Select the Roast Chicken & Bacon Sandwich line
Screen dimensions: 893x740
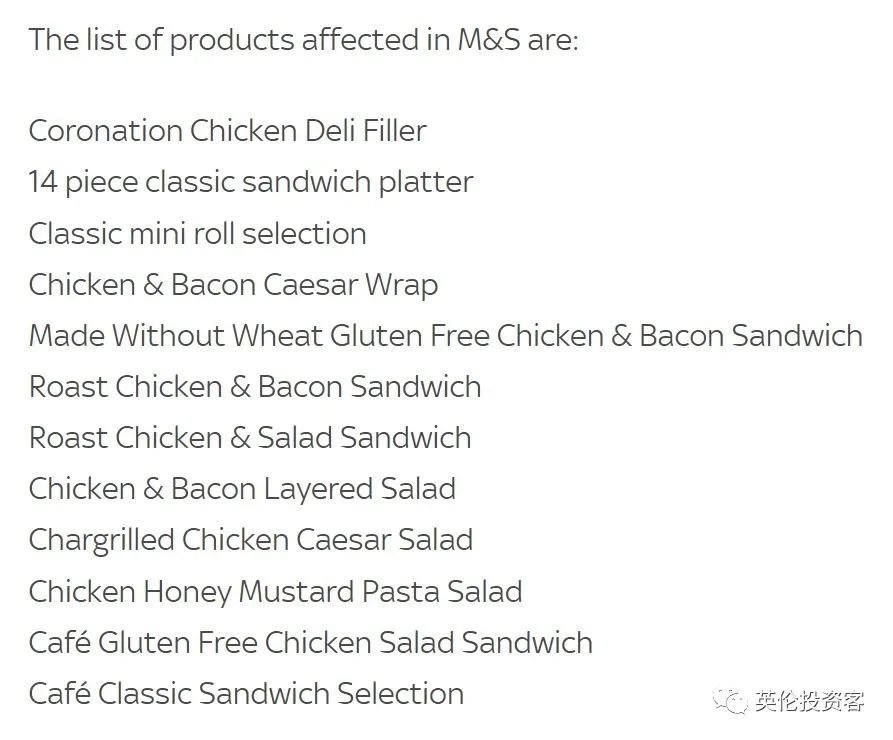pyautogui.click(x=255, y=387)
